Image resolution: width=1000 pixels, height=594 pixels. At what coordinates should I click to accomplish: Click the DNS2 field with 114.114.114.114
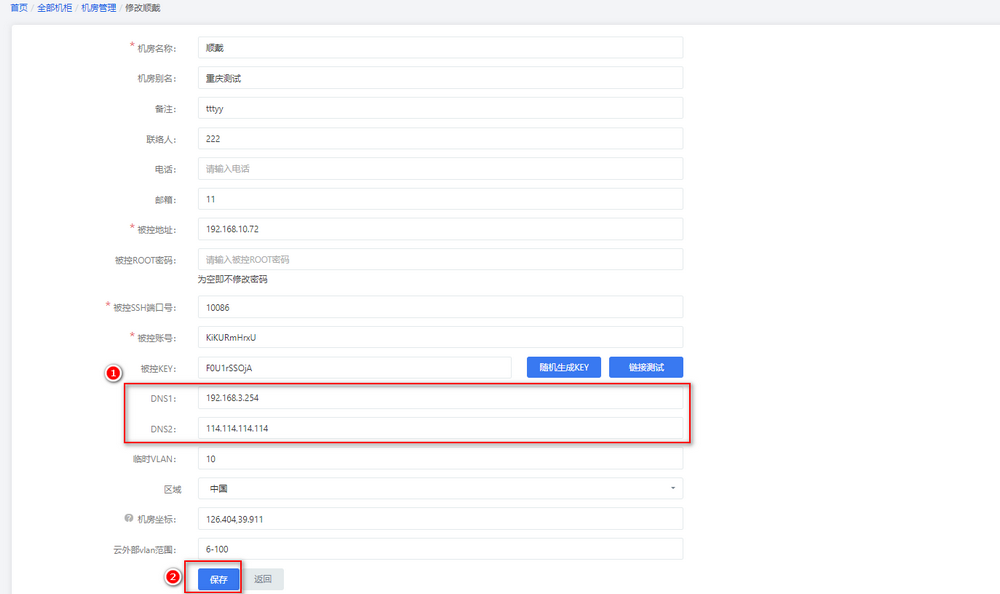click(x=440, y=428)
